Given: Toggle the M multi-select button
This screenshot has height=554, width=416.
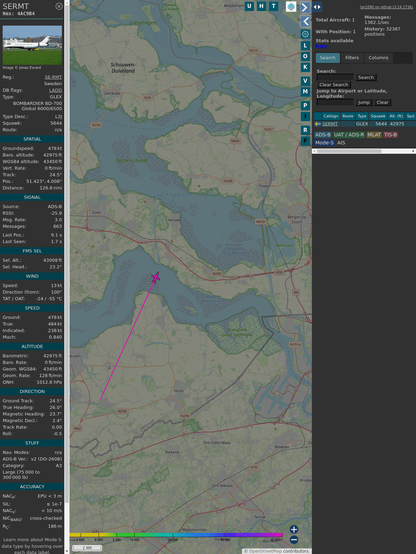Looking at the screenshot, I should coord(305,92).
